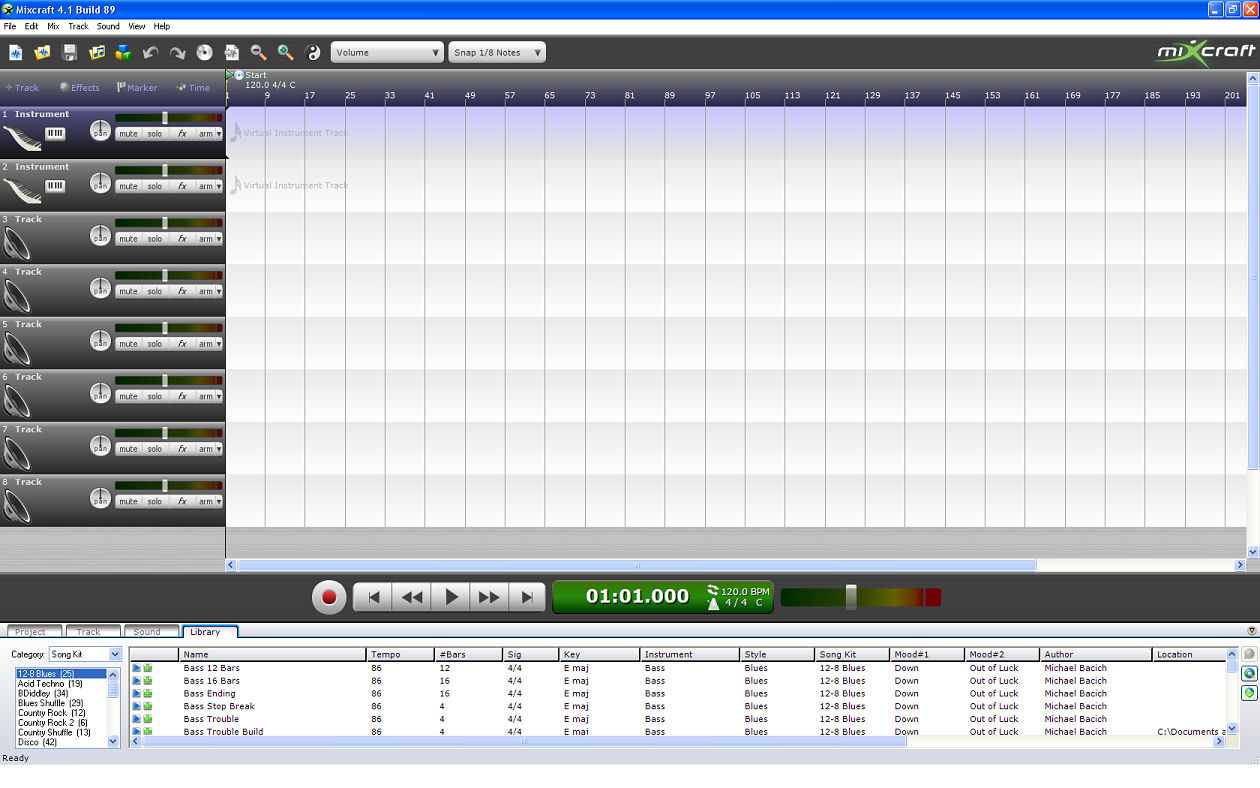Click the pan knob on track 7
The height and width of the screenshot is (788, 1260).
100,446
